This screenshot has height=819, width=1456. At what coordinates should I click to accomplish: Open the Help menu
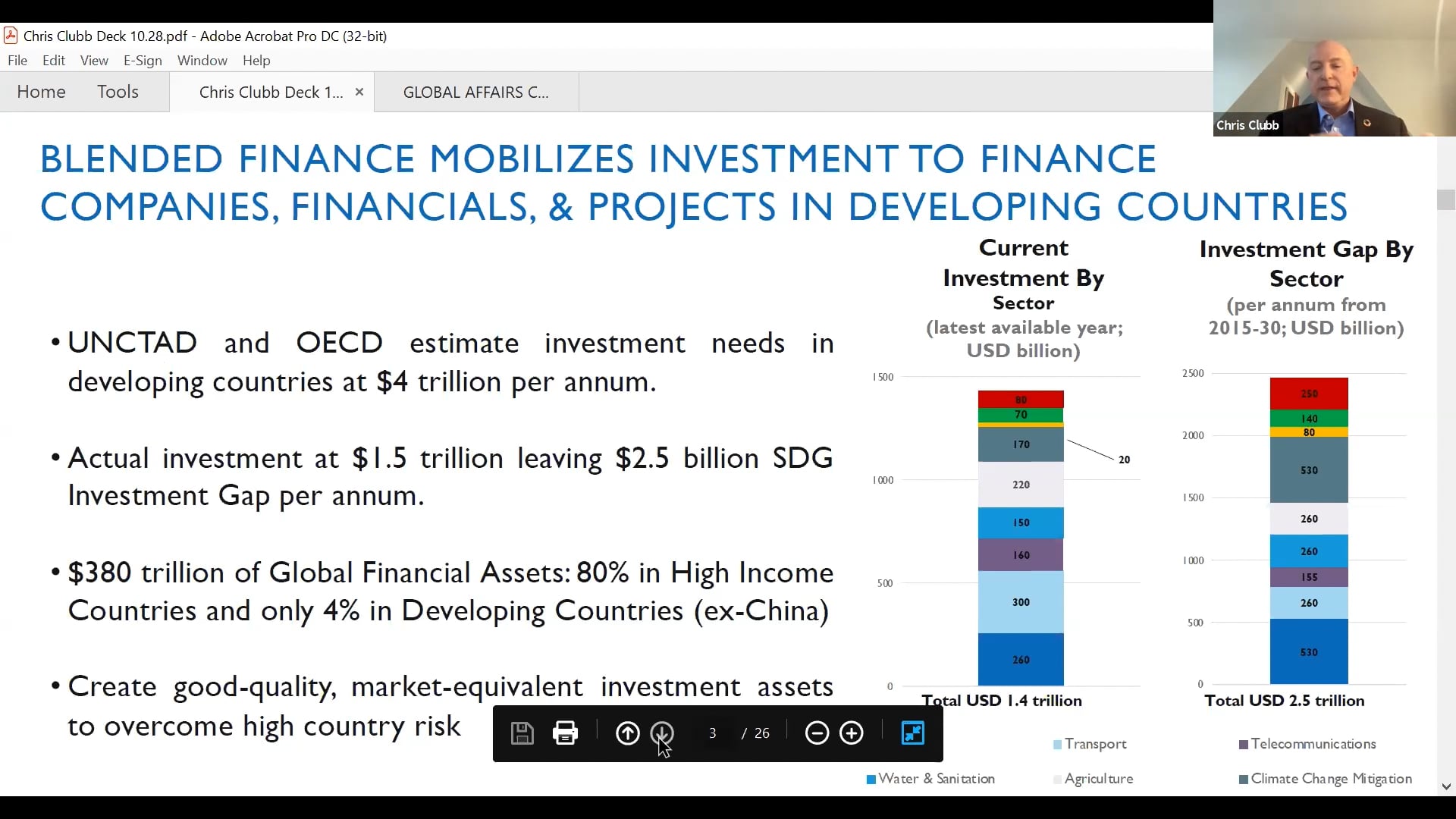[x=256, y=60]
